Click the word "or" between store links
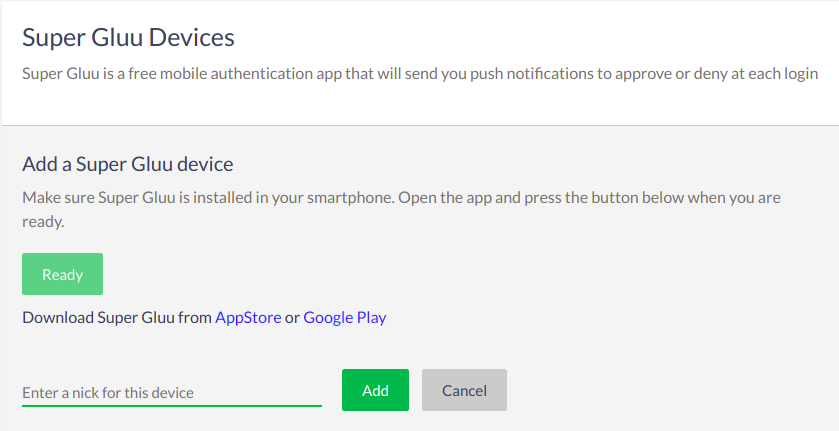 click(292, 318)
